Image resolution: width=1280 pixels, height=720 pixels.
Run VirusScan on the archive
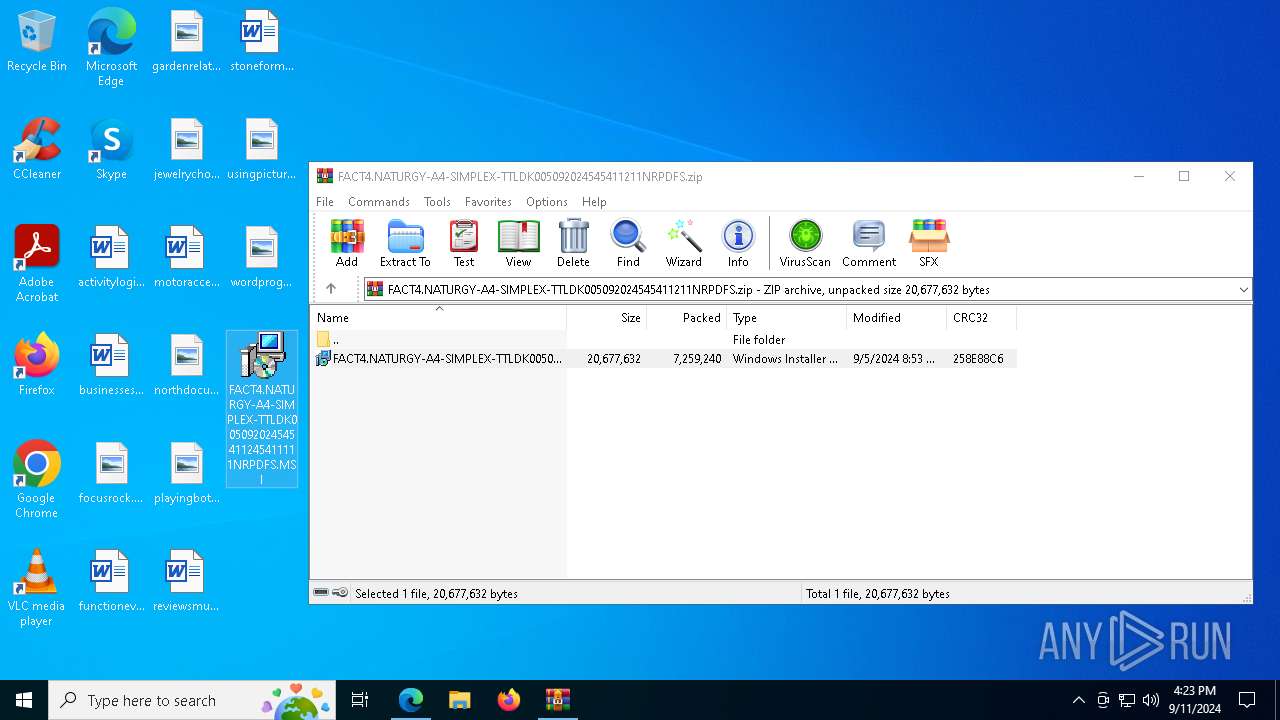pyautogui.click(x=805, y=243)
